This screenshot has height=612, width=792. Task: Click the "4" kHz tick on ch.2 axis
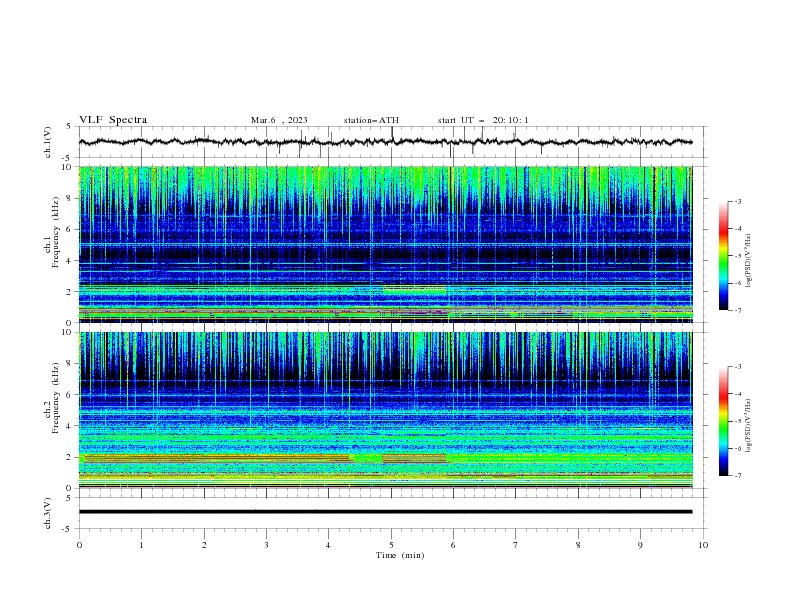click(x=71, y=426)
